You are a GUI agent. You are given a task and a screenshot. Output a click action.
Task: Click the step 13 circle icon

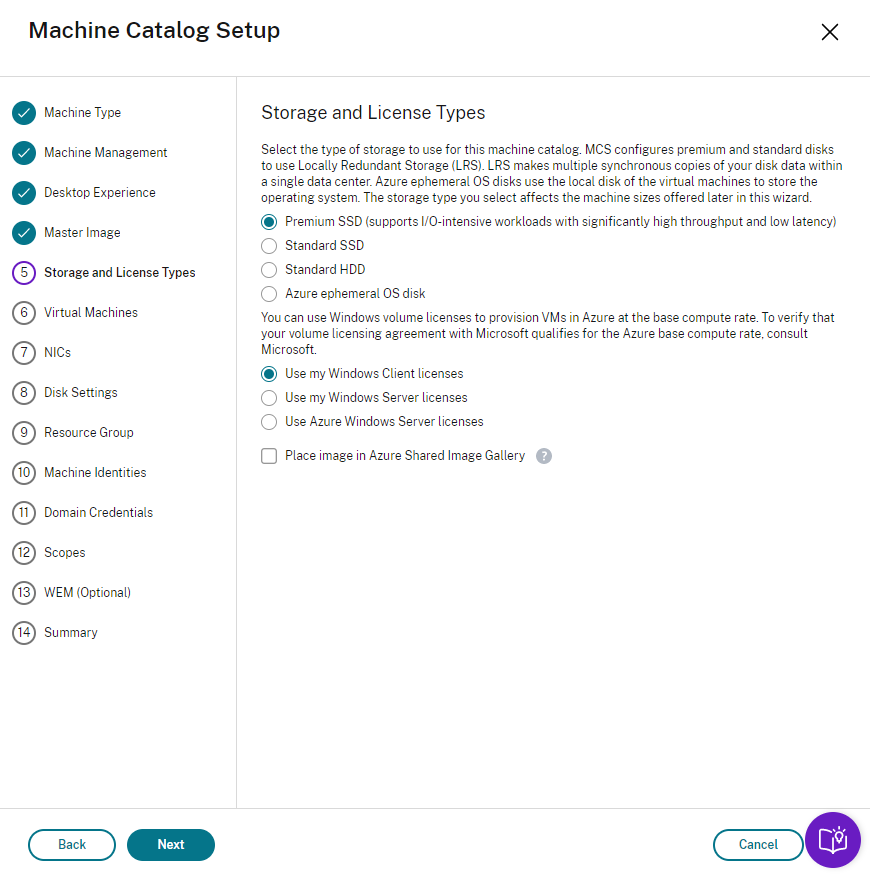point(24,593)
